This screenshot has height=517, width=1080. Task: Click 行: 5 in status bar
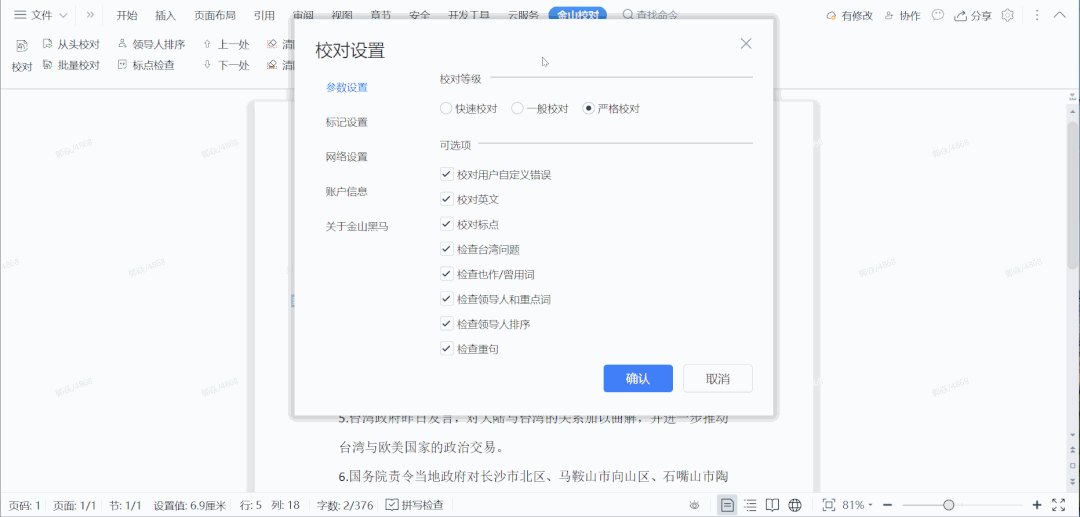click(x=251, y=505)
